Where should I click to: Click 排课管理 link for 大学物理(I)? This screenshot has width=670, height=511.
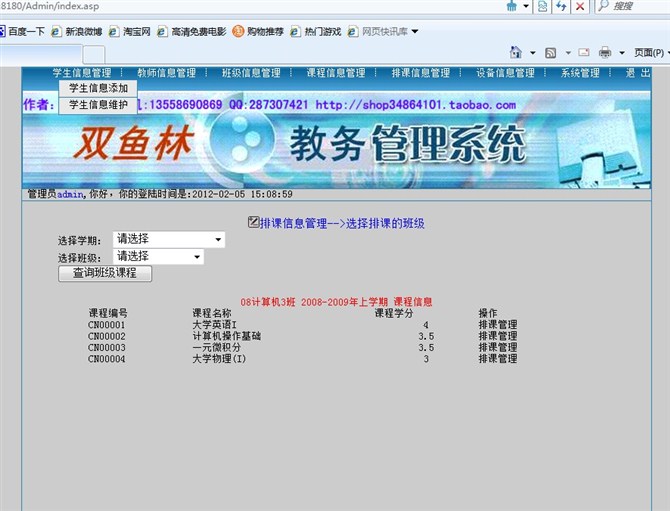(x=497, y=359)
